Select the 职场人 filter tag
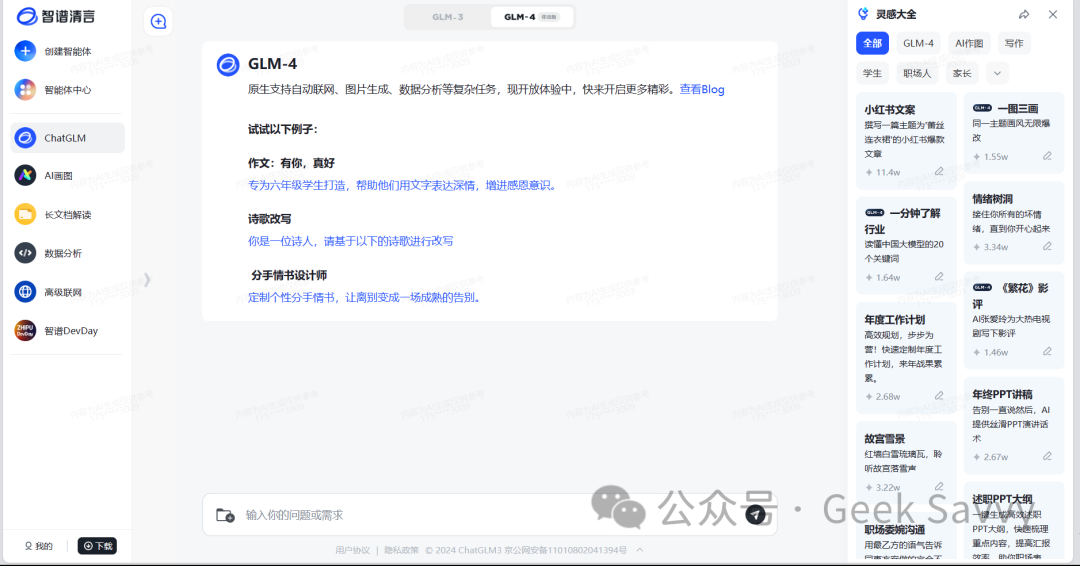1080x566 pixels. point(917,73)
